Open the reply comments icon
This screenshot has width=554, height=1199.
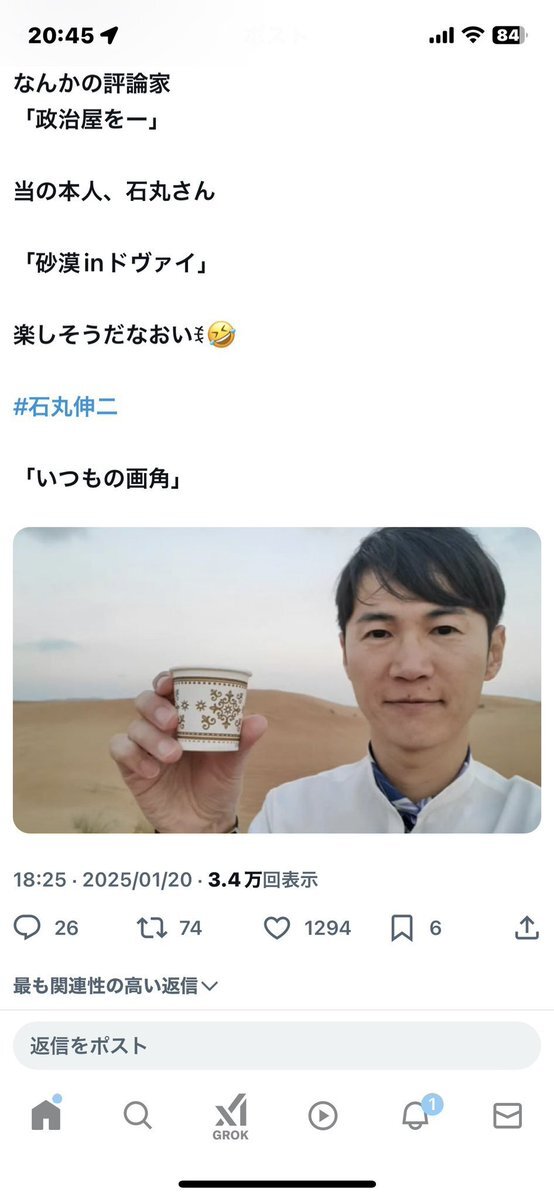tap(27, 928)
